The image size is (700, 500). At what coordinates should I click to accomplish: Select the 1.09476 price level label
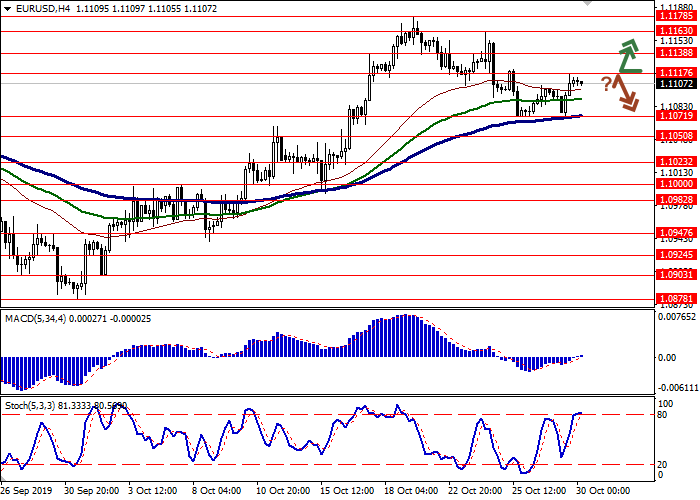point(676,232)
